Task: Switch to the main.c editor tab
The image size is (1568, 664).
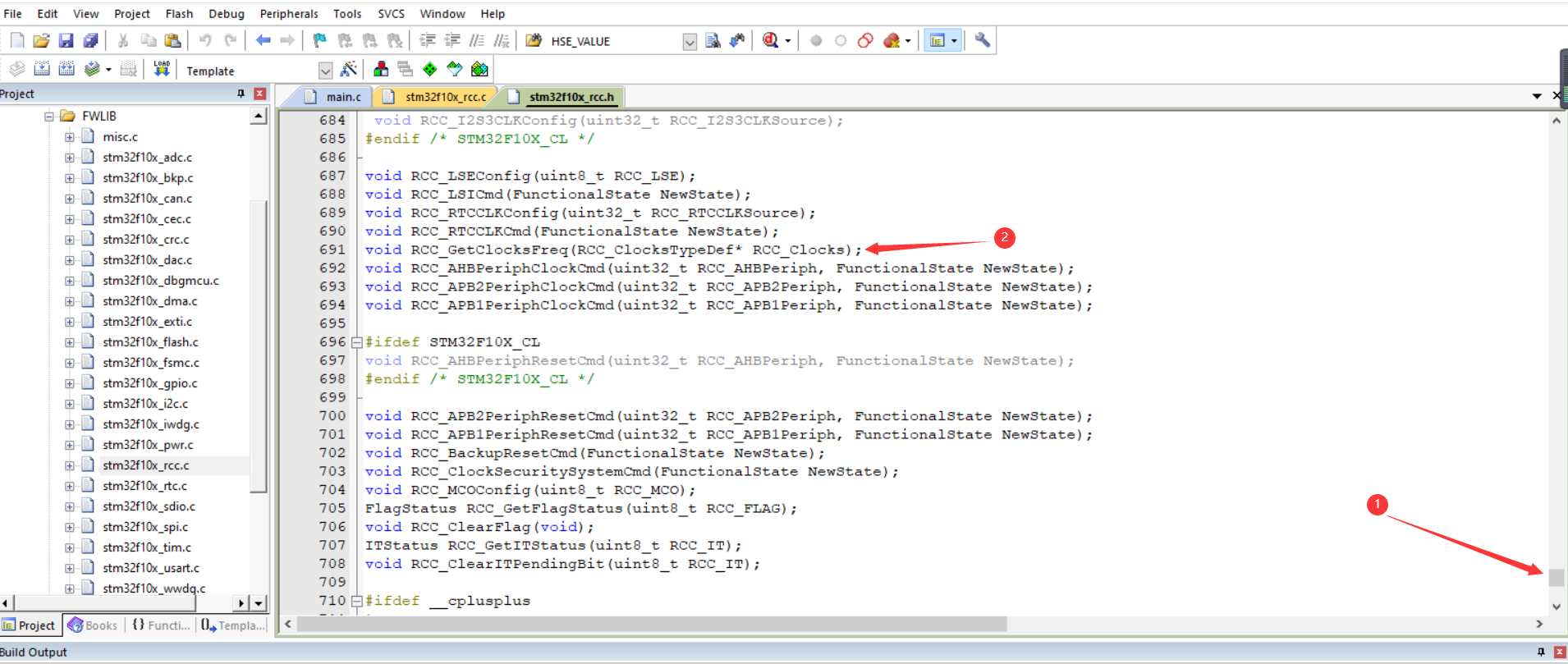Action: click(333, 97)
